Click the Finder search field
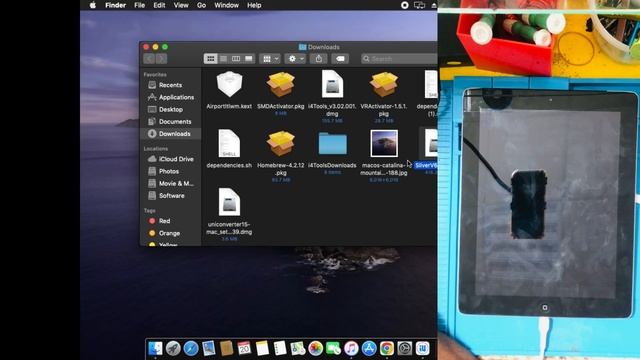The width and height of the screenshot is (640, 360). pyautogui.click(x=399, y=59)
